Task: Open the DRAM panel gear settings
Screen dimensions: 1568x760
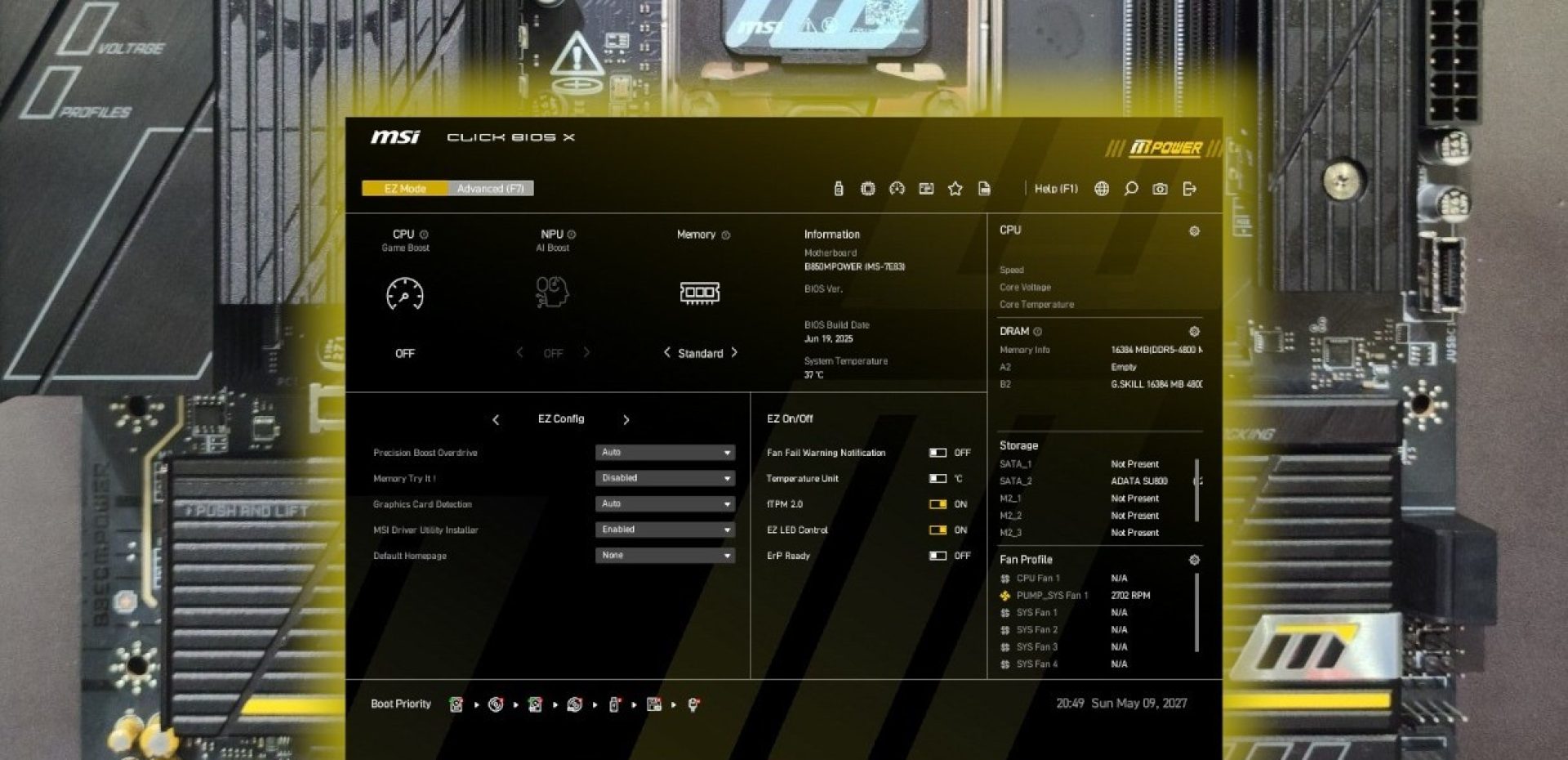Action: click(1194, 332)
